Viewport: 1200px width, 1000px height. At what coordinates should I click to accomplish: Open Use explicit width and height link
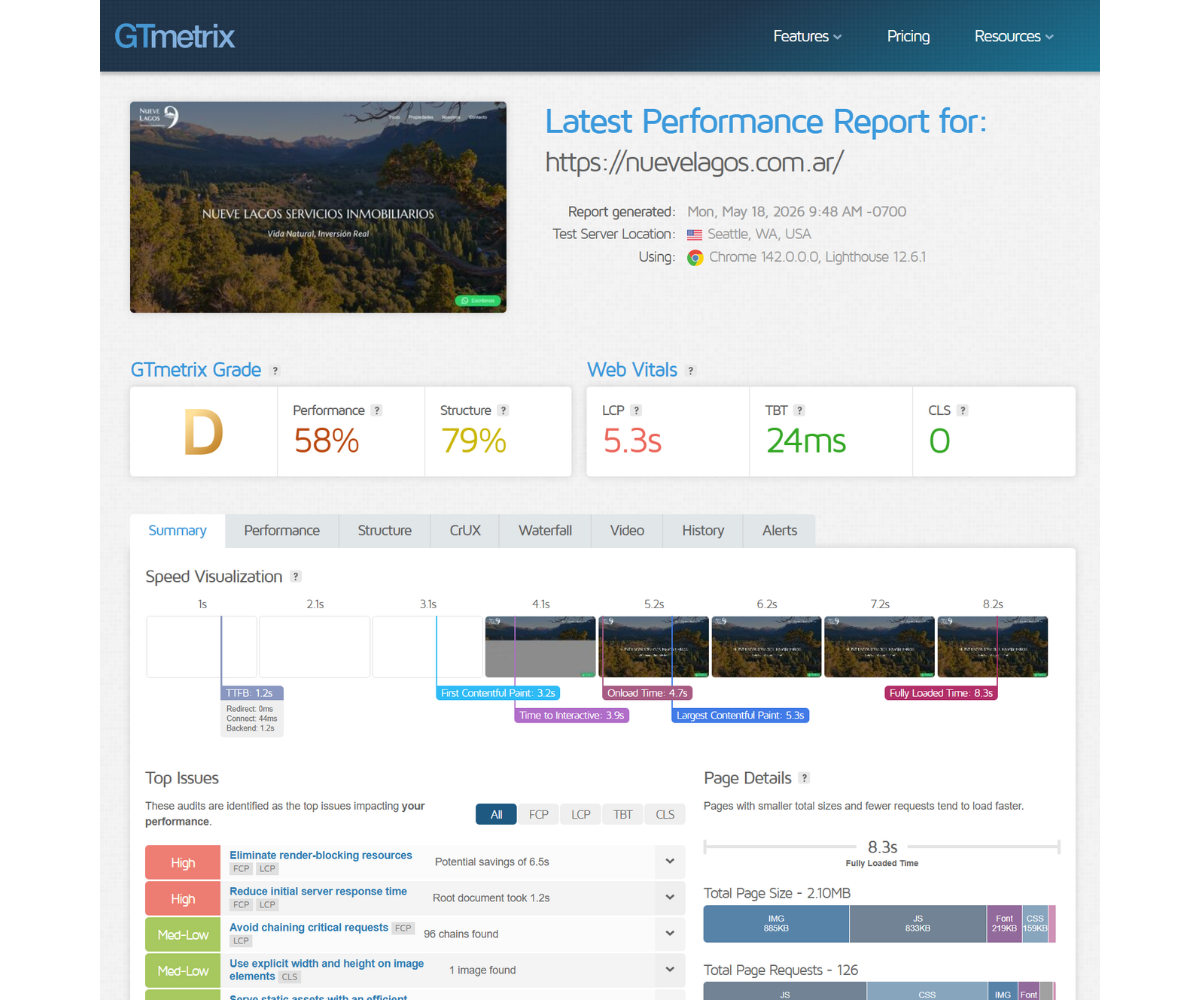327,969
